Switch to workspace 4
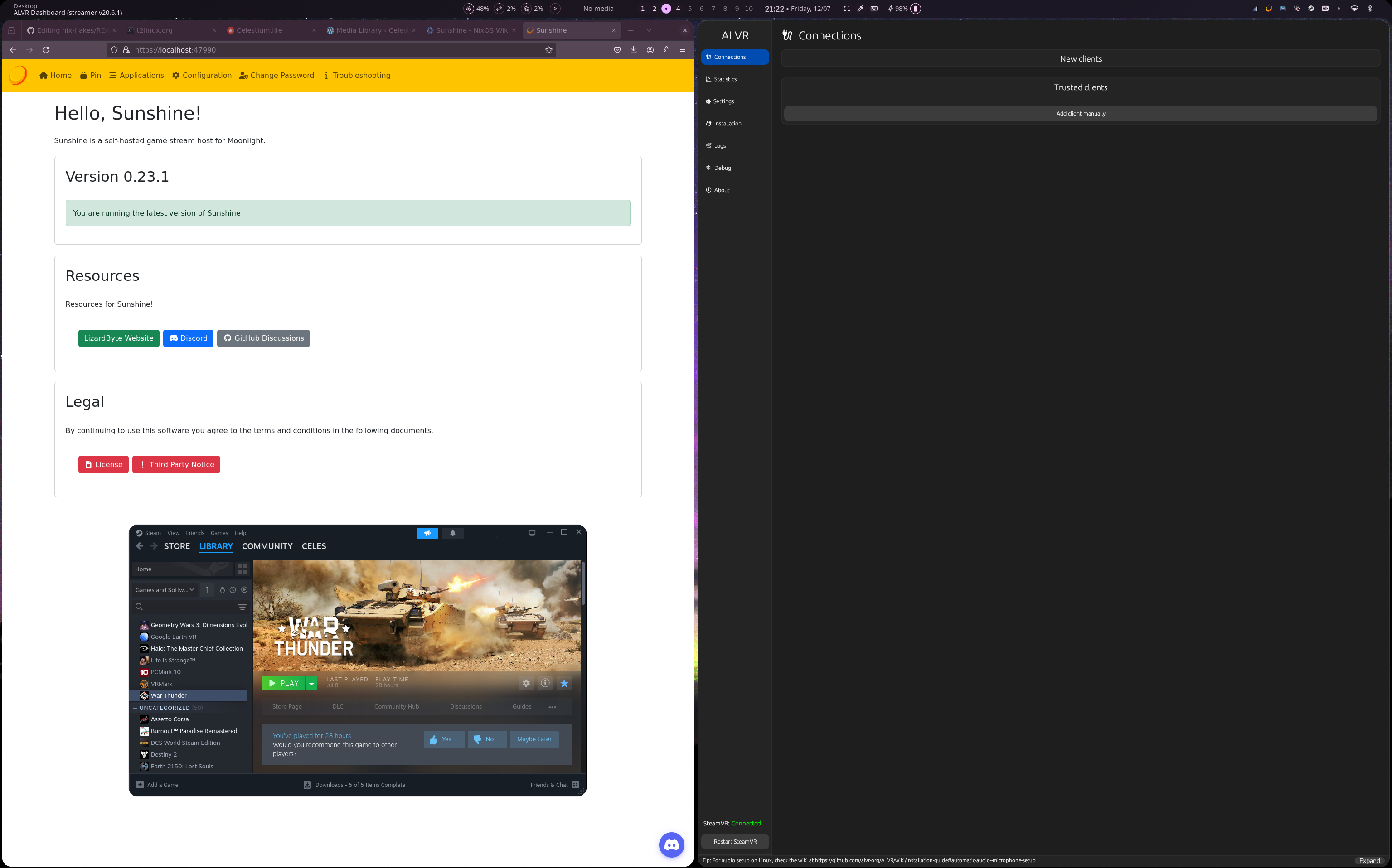 pos(678,9)
